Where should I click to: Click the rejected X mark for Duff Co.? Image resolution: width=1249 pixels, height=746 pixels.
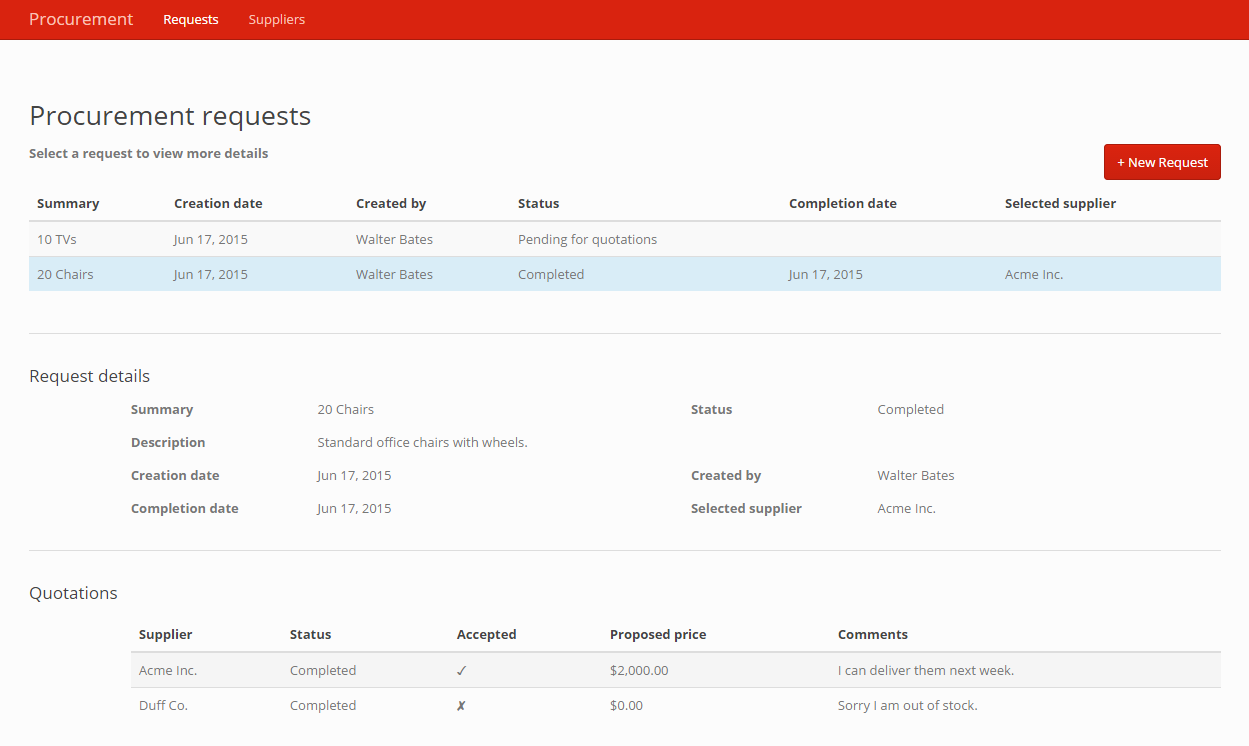pyautogui.click(x=461, y=706)
